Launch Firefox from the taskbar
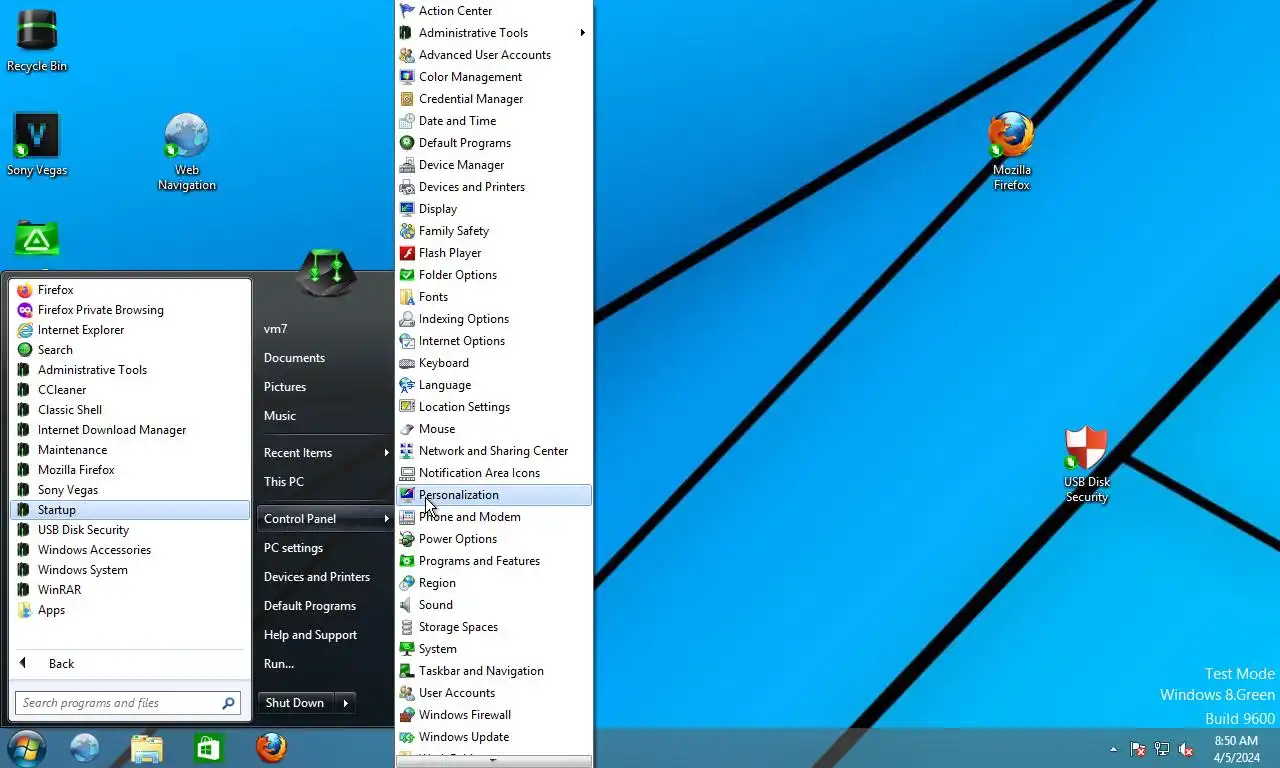This screenshot has height=768, width=1280. point(271,748)
